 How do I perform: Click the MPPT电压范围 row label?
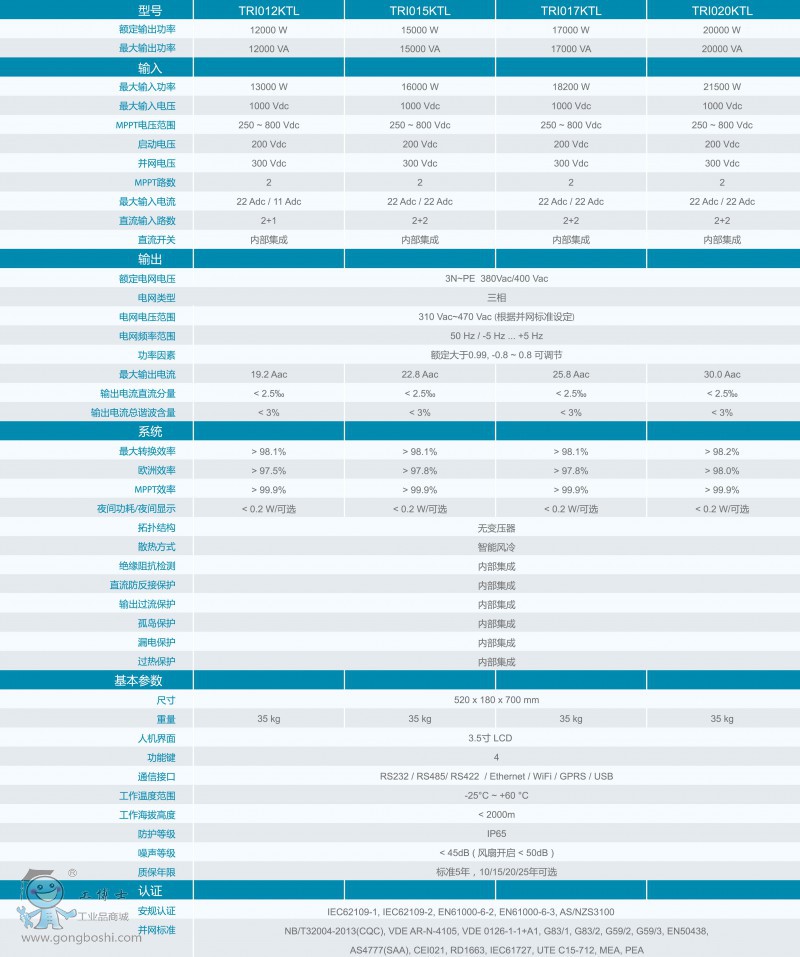[145, 125]
